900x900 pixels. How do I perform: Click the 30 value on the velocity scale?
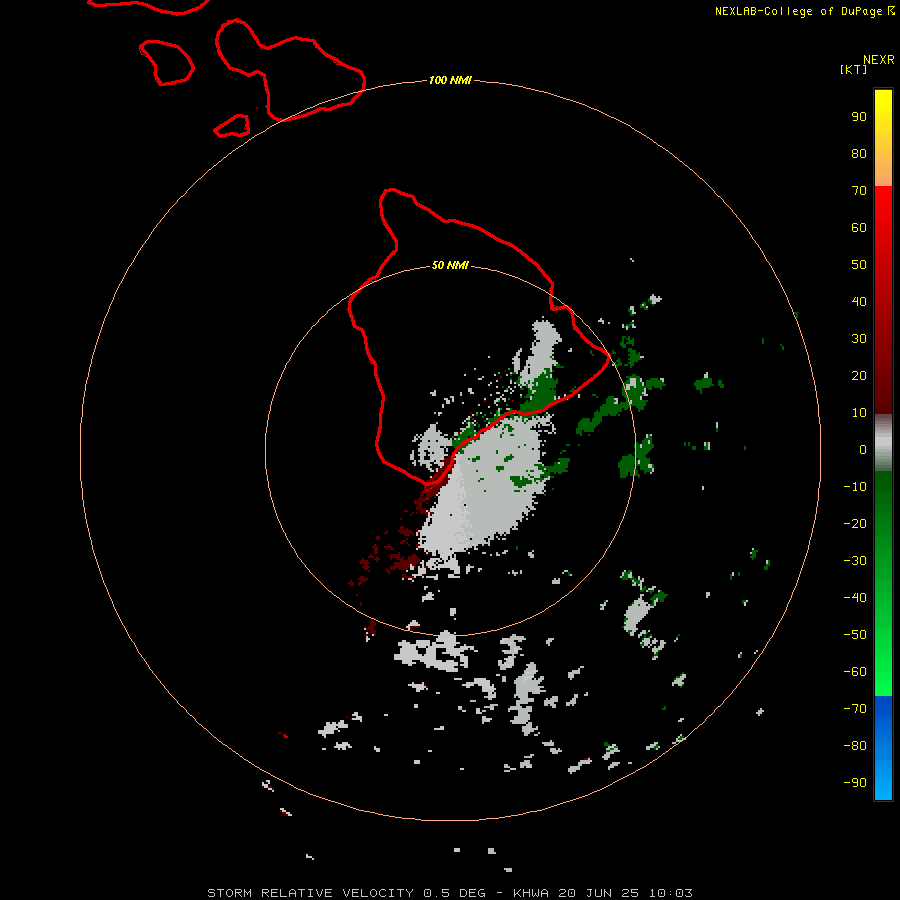pyautogui.click(x=859, y=339)
